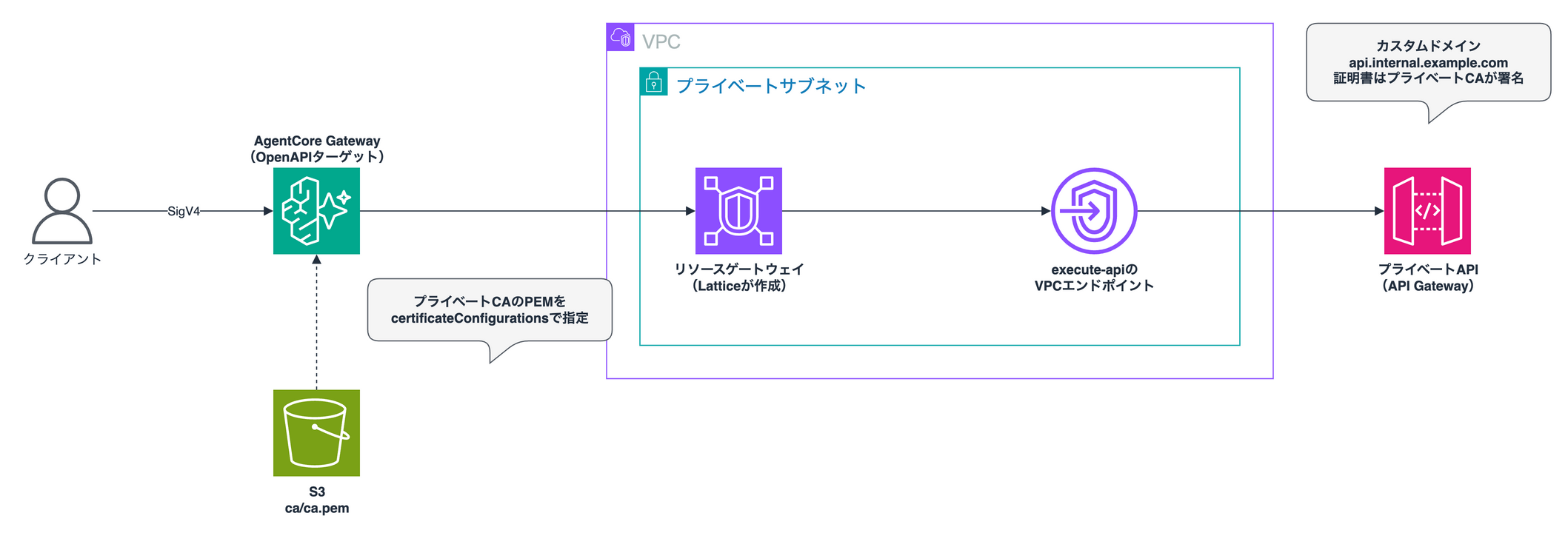
Task: Select the Lattice resource gateway icon
Action: click(x=738, y=211)
